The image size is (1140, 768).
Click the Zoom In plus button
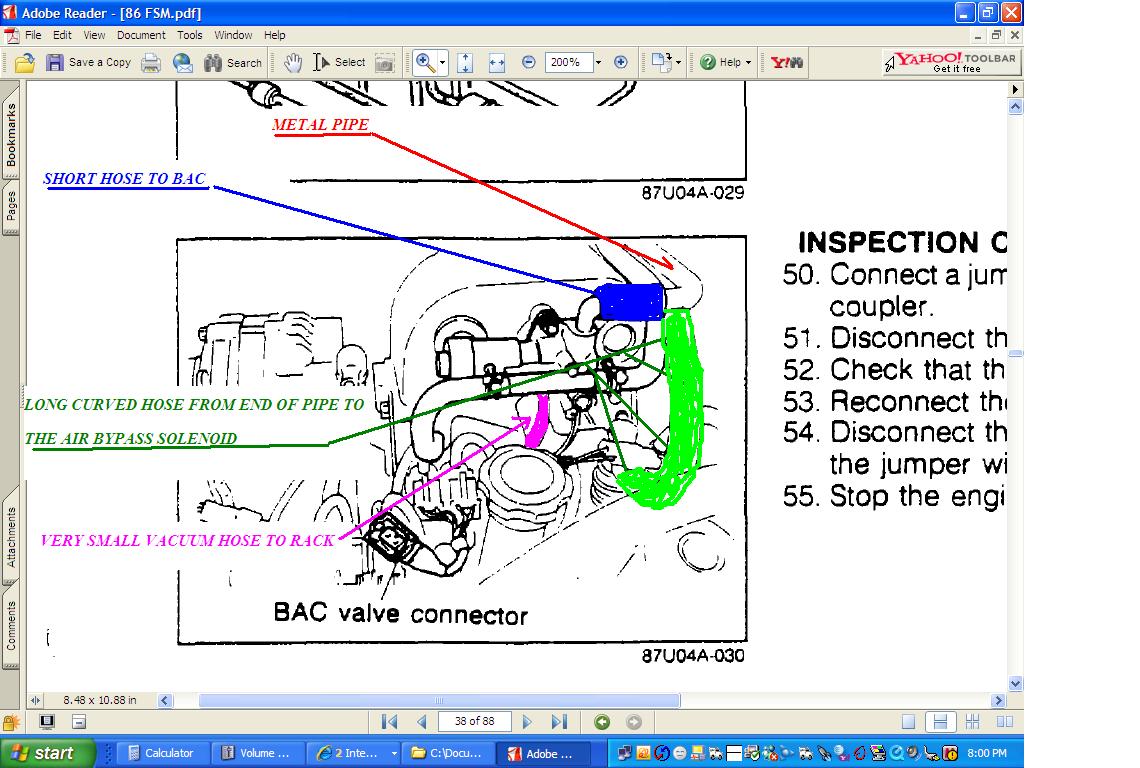pos(620,63)
